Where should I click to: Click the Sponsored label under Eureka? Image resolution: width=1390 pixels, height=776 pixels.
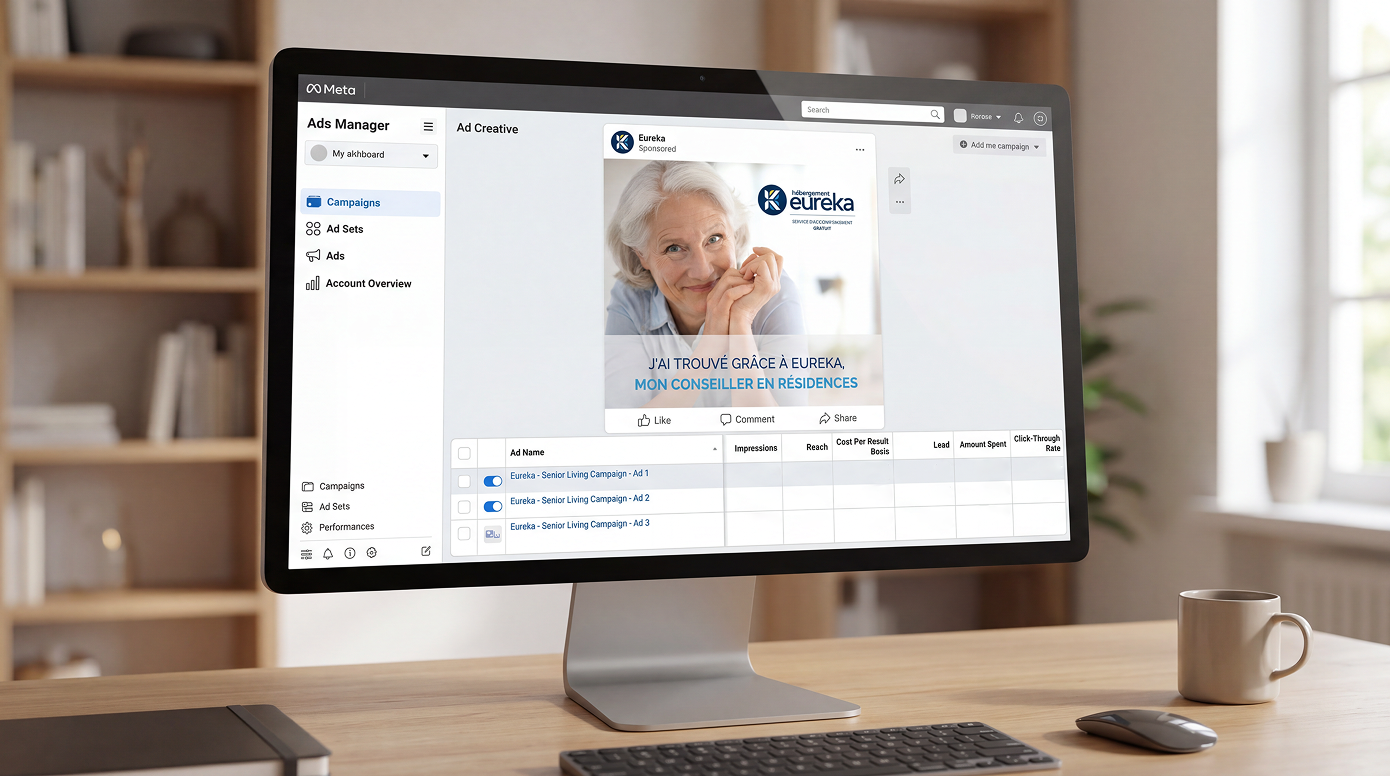[658, 149]
